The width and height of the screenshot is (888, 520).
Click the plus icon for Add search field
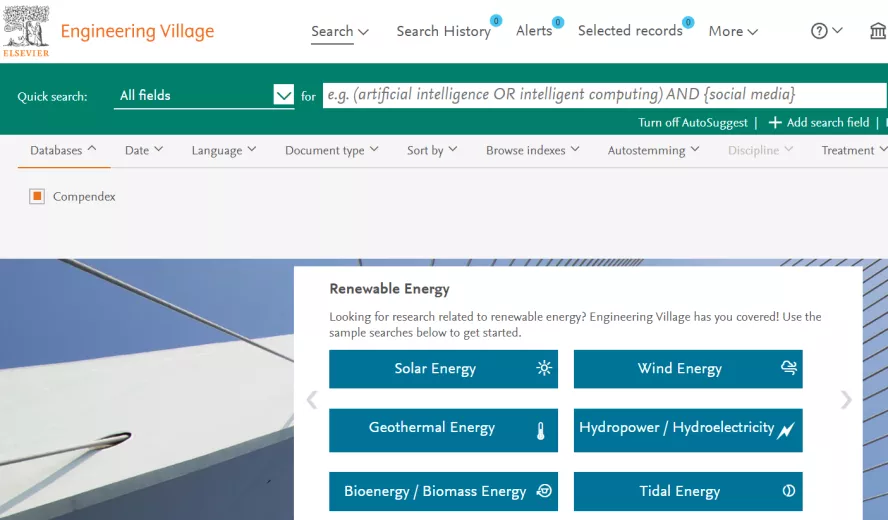click(x=775, y=122)
